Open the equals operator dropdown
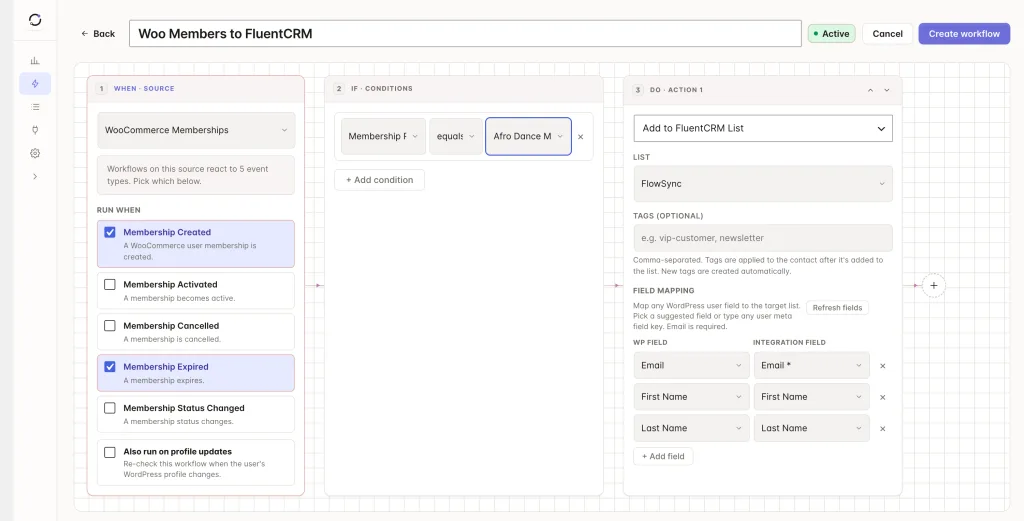The image size is (1024, 521). pyautogui.click(x=456, y=136)
